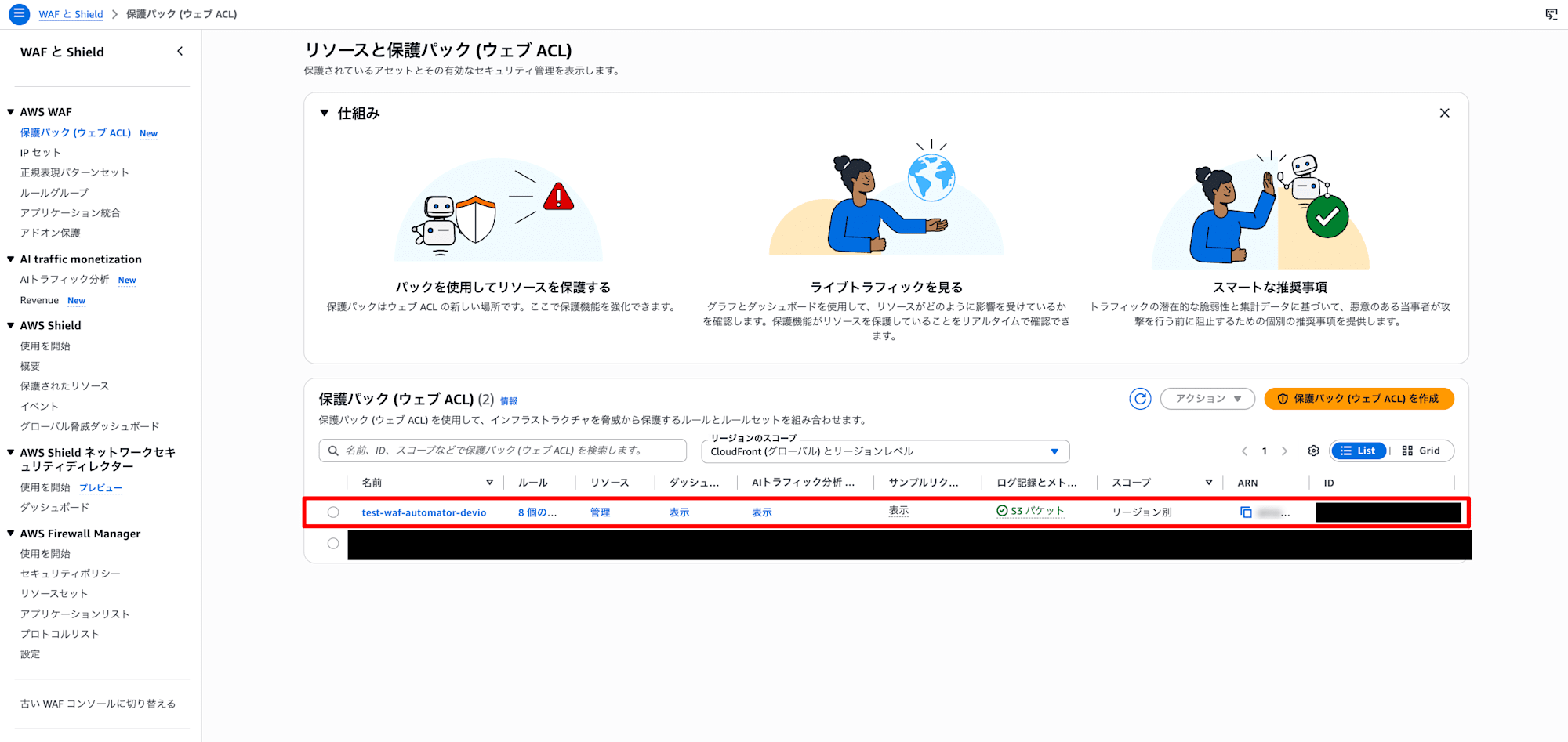
Task: Collapse the WAF と Shield sidebar arrow
Action: (180, 52)
